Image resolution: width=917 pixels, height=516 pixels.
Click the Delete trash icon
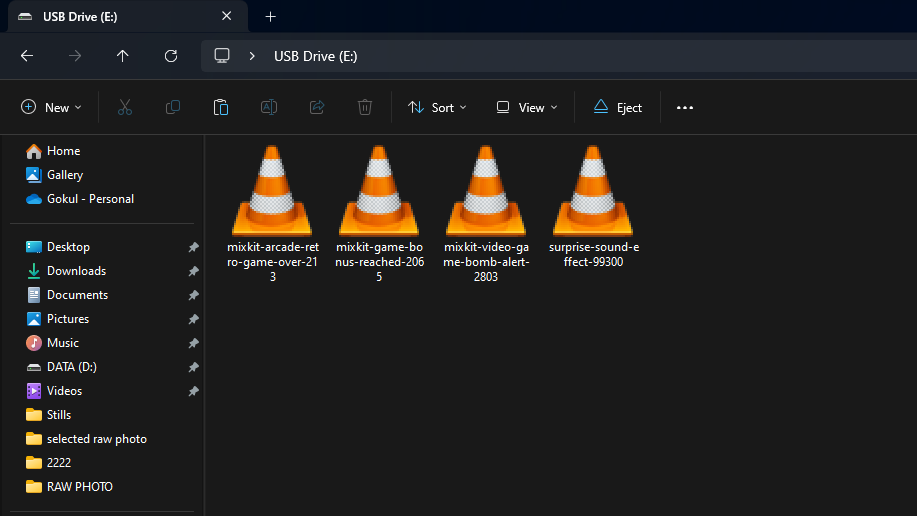pyautogui.click(x=364, y=108)
